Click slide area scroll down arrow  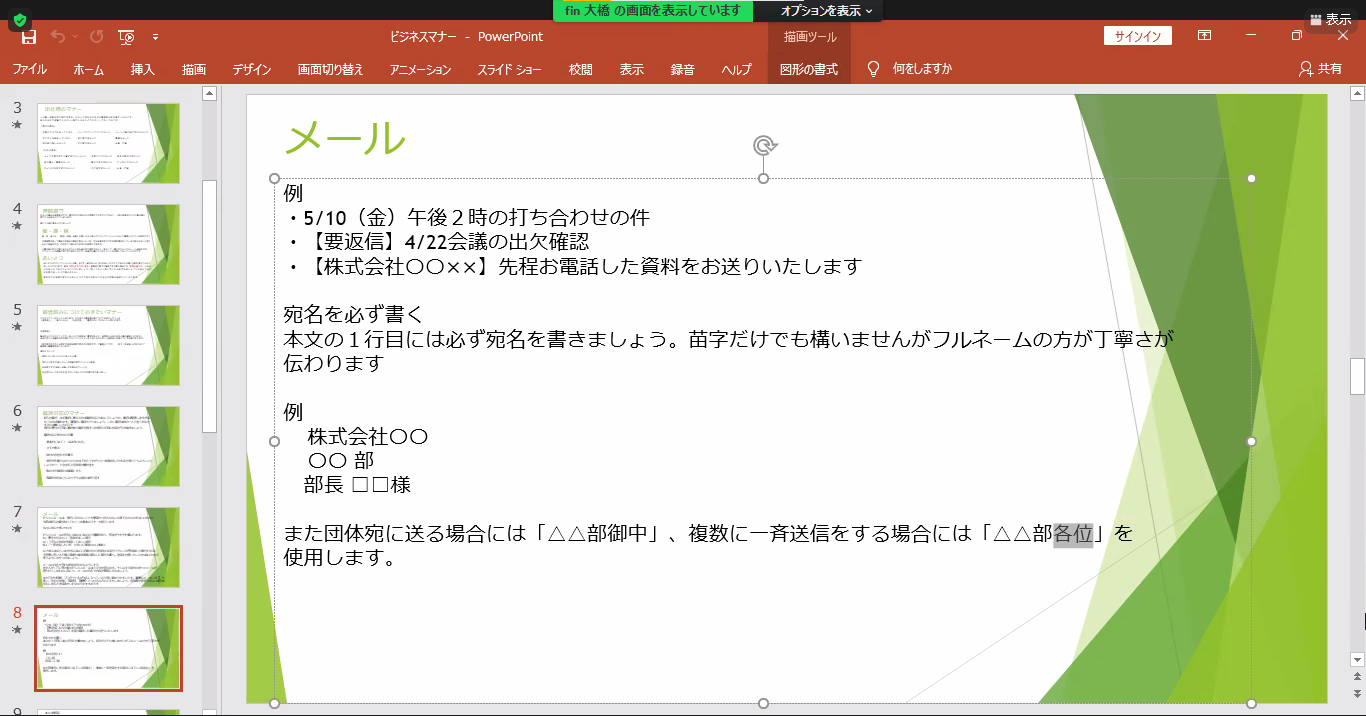pos(1357,659)
